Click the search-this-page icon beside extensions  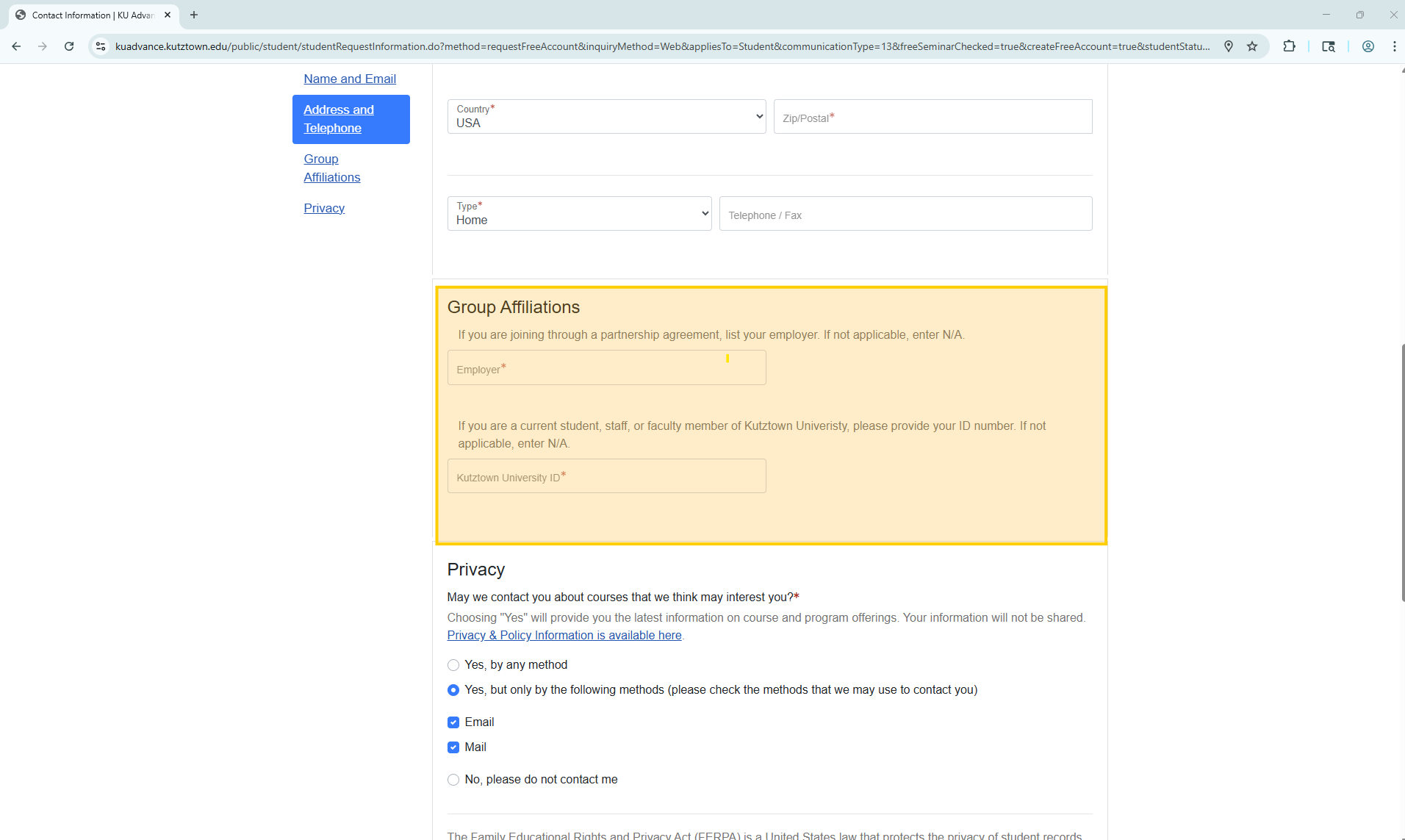point(1329,46)
